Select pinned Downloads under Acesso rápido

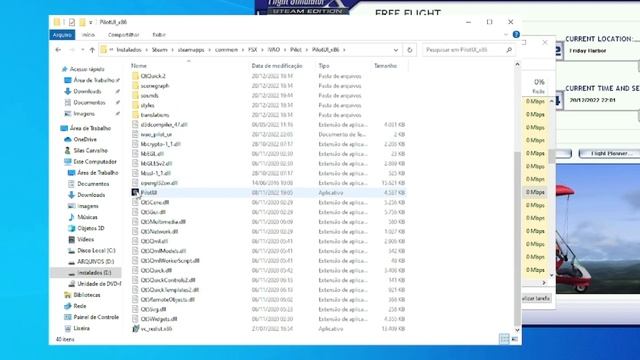87,91
